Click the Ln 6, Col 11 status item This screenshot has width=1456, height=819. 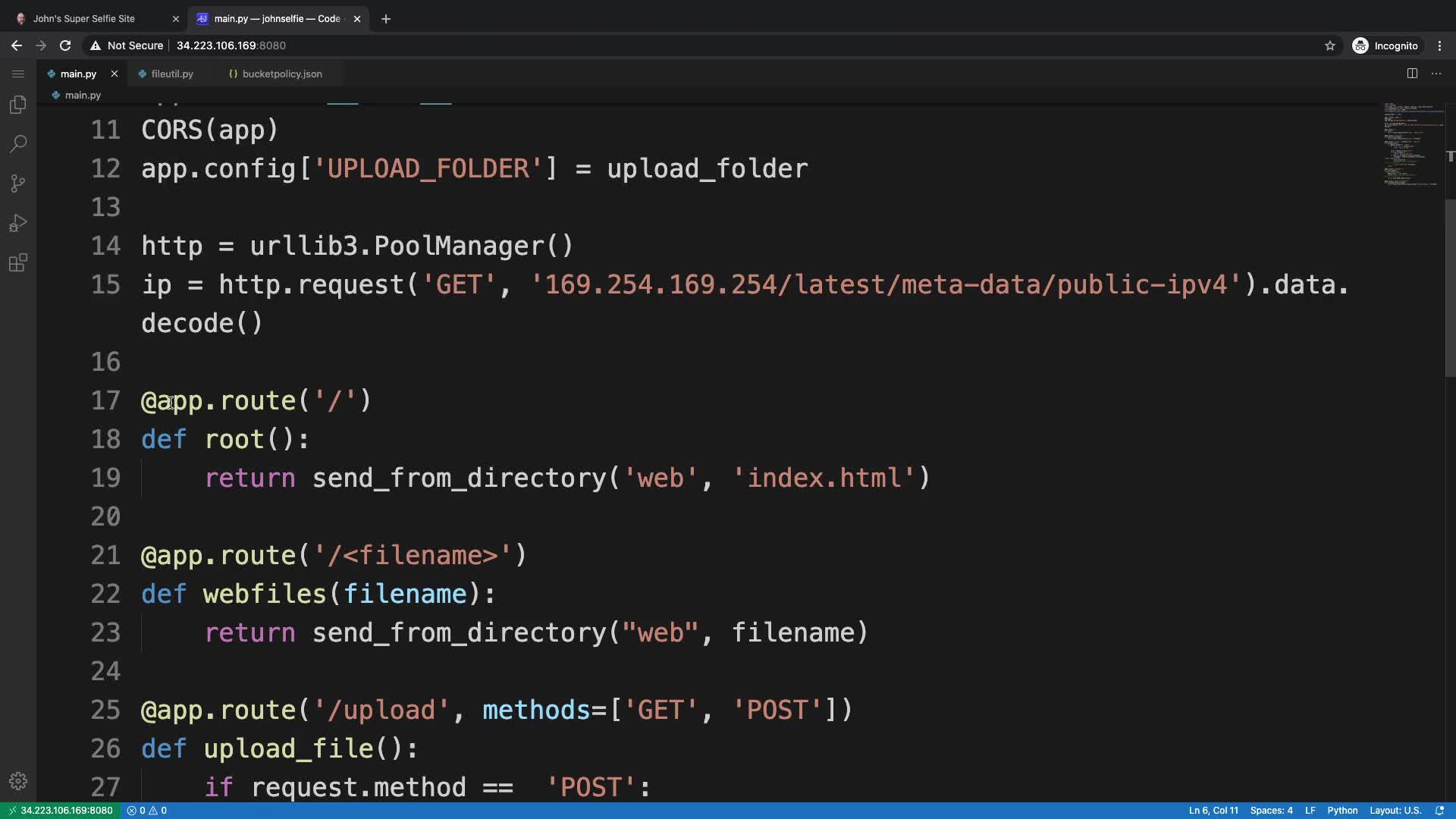coord(1213,811)
